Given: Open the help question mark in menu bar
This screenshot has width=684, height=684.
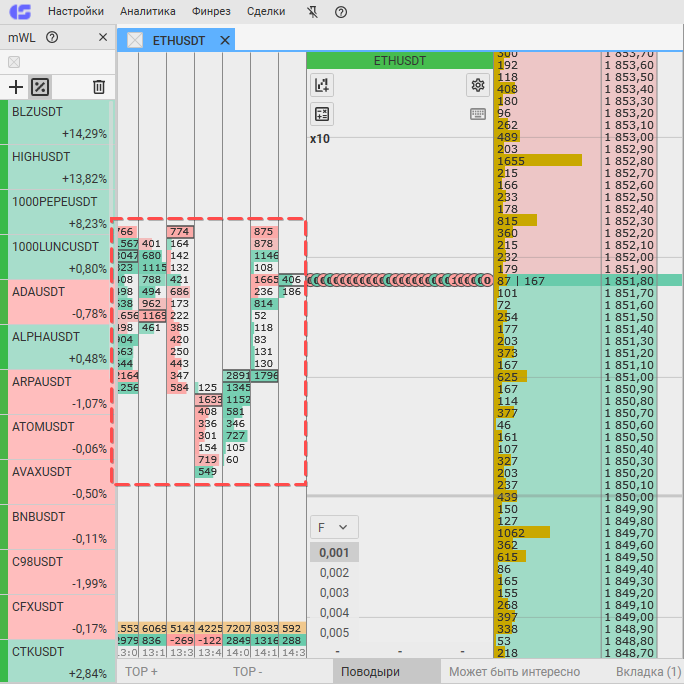Looking at the screenshot, I should (x=341, y=12).
